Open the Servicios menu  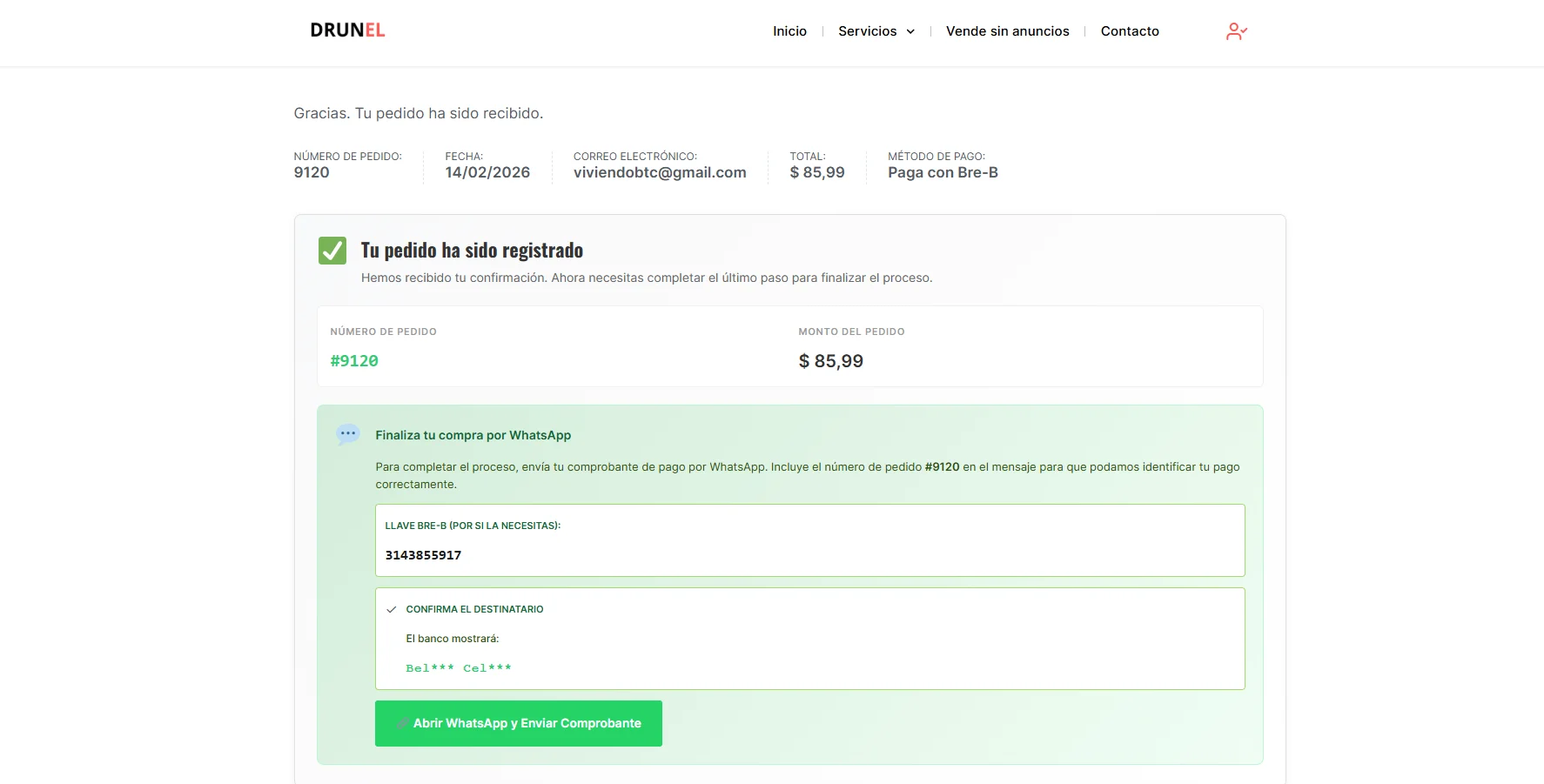[867, 31]
